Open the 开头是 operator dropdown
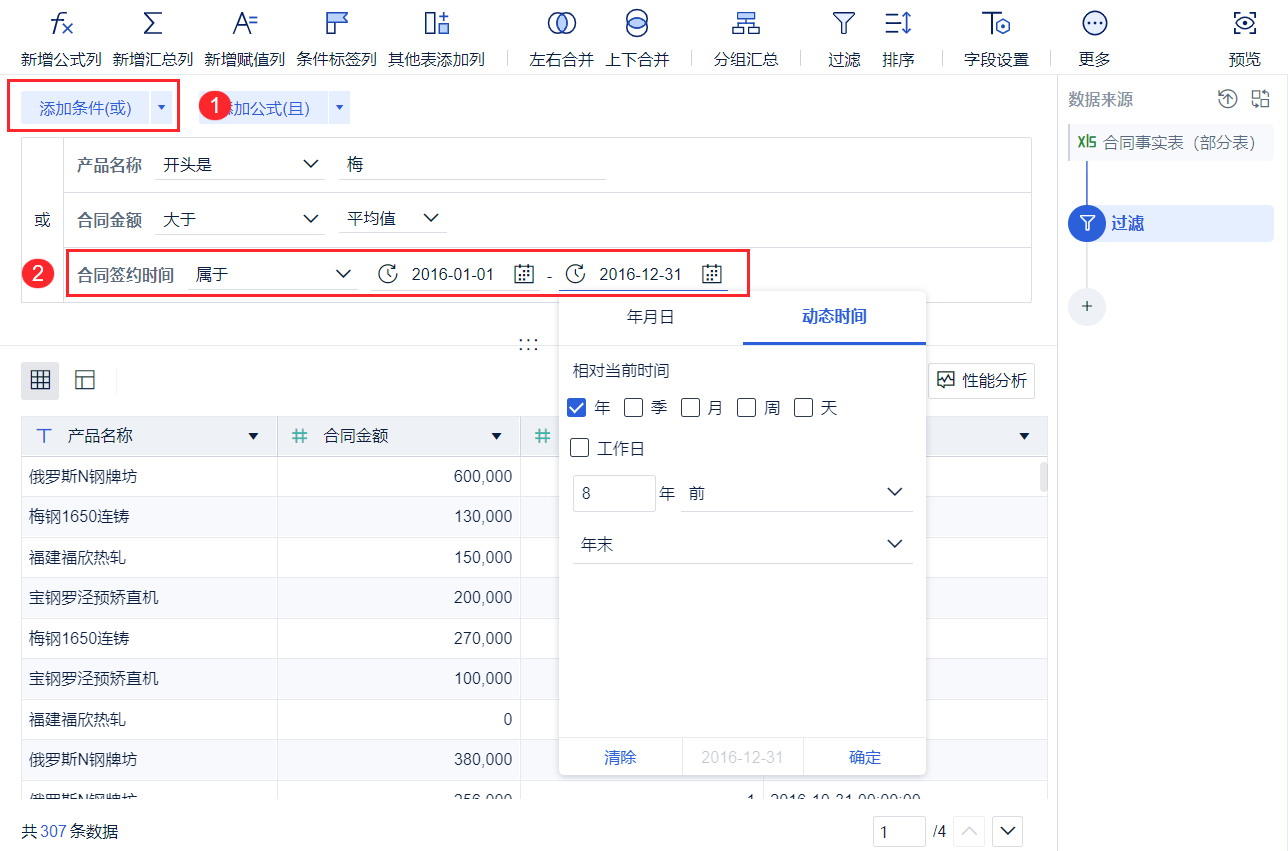This screenshot has height=851, width=1288. click(x=240, y=165)
